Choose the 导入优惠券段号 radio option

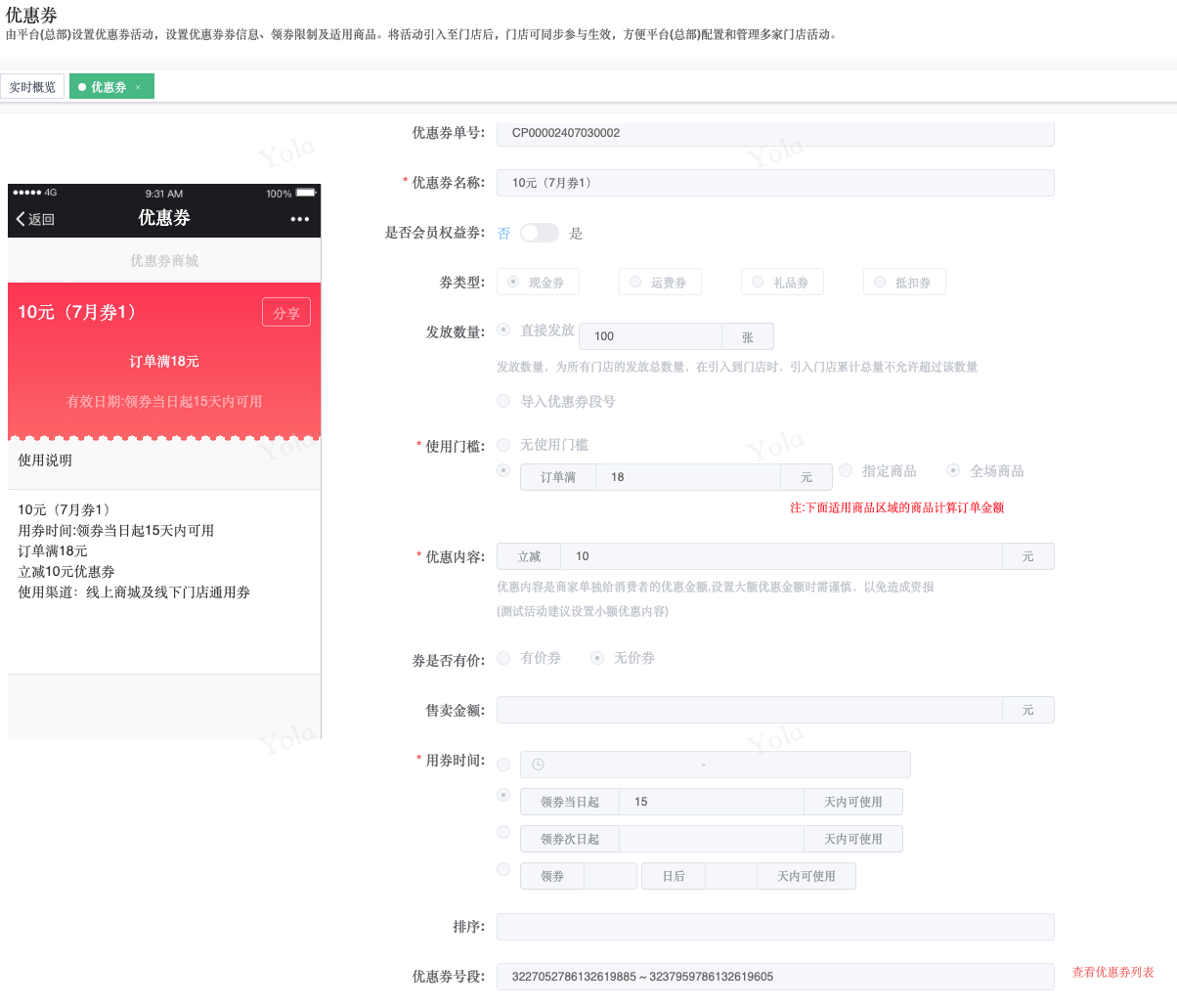tap(503, 401)
